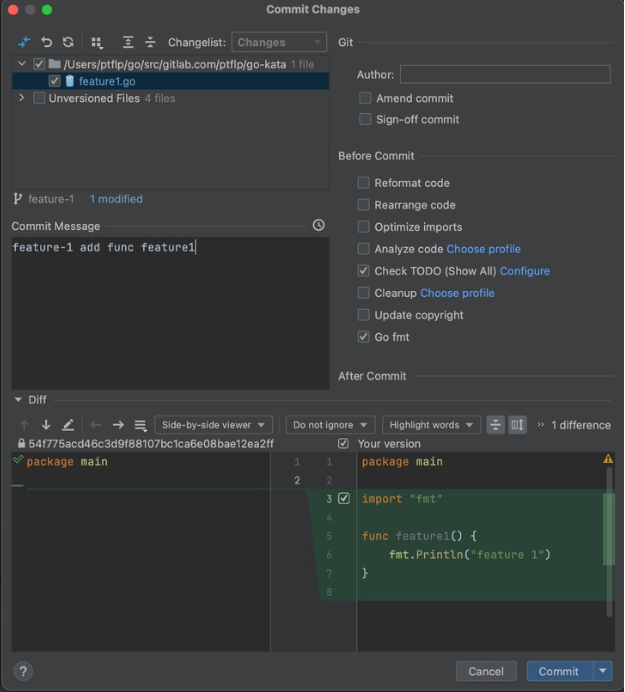Open commit message history clock icon
625x692 pixels.
click(x=318, y=226)
